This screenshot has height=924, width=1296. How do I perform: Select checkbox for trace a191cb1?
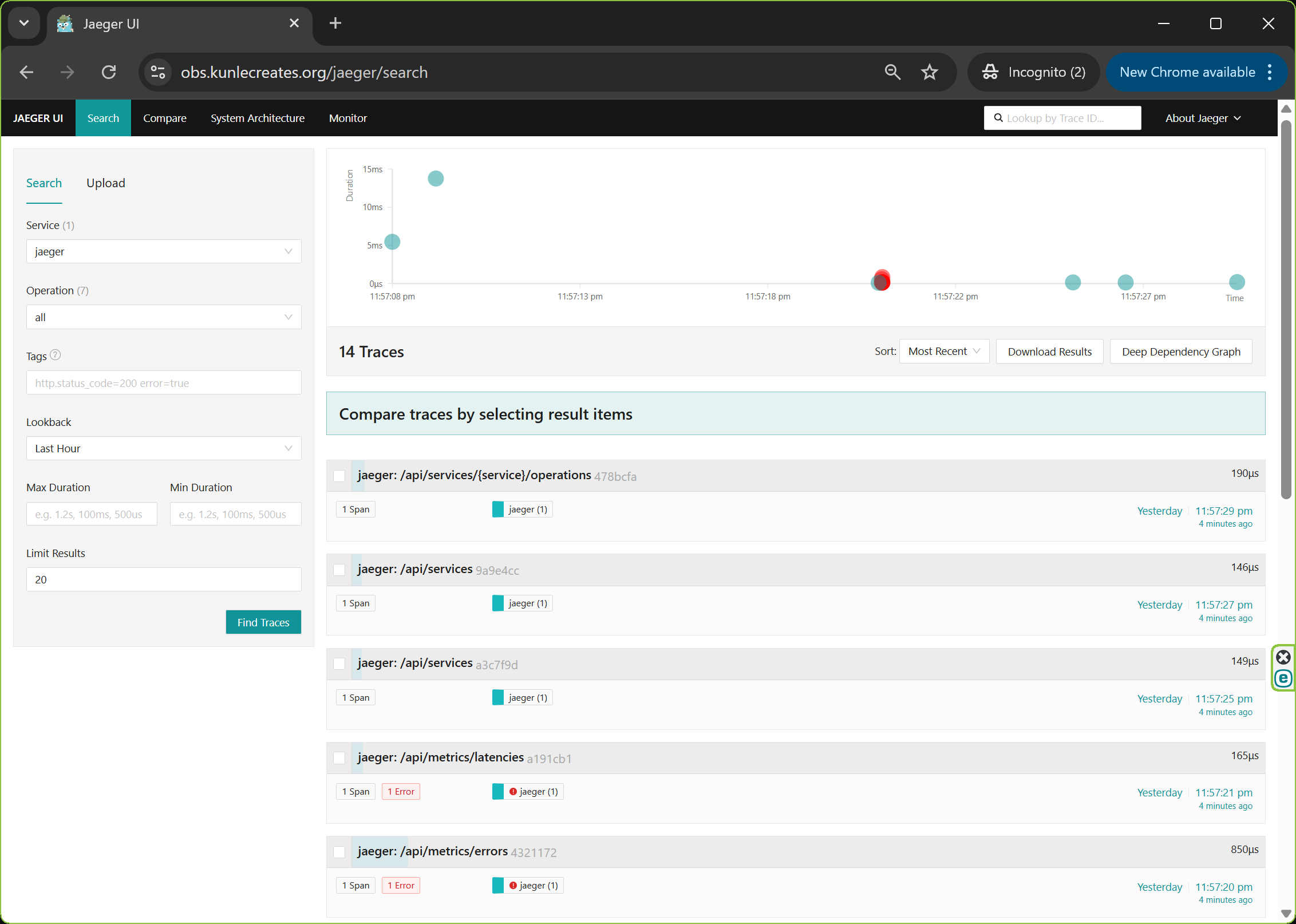tap(339, 758)
